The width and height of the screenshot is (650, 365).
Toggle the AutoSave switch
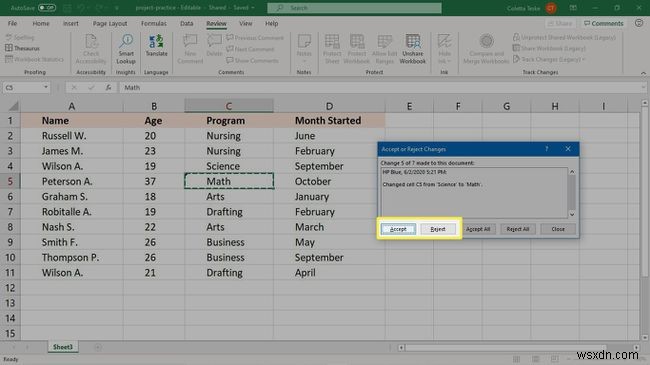(47, 8)
